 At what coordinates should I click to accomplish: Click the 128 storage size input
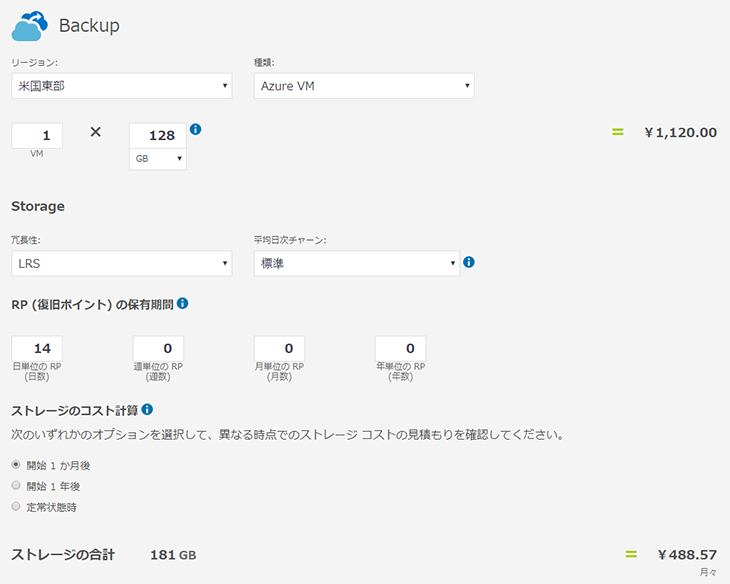click(158, 135)
